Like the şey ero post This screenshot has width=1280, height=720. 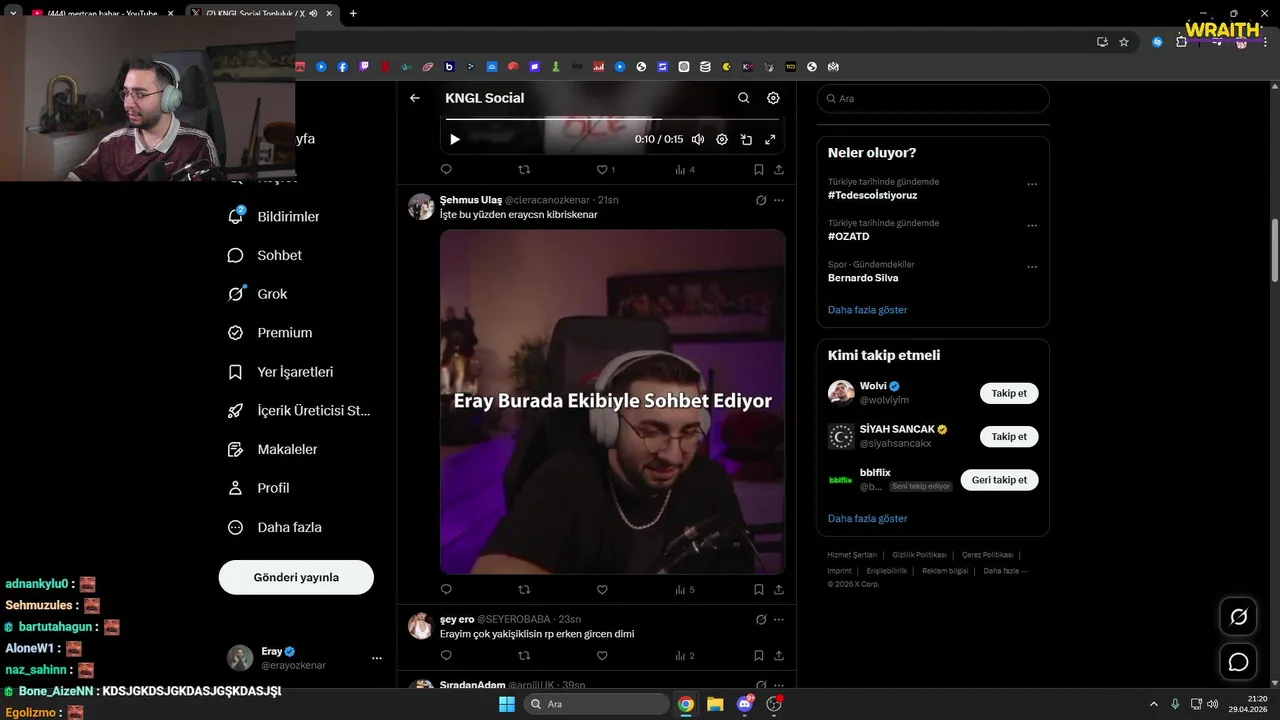602,656
